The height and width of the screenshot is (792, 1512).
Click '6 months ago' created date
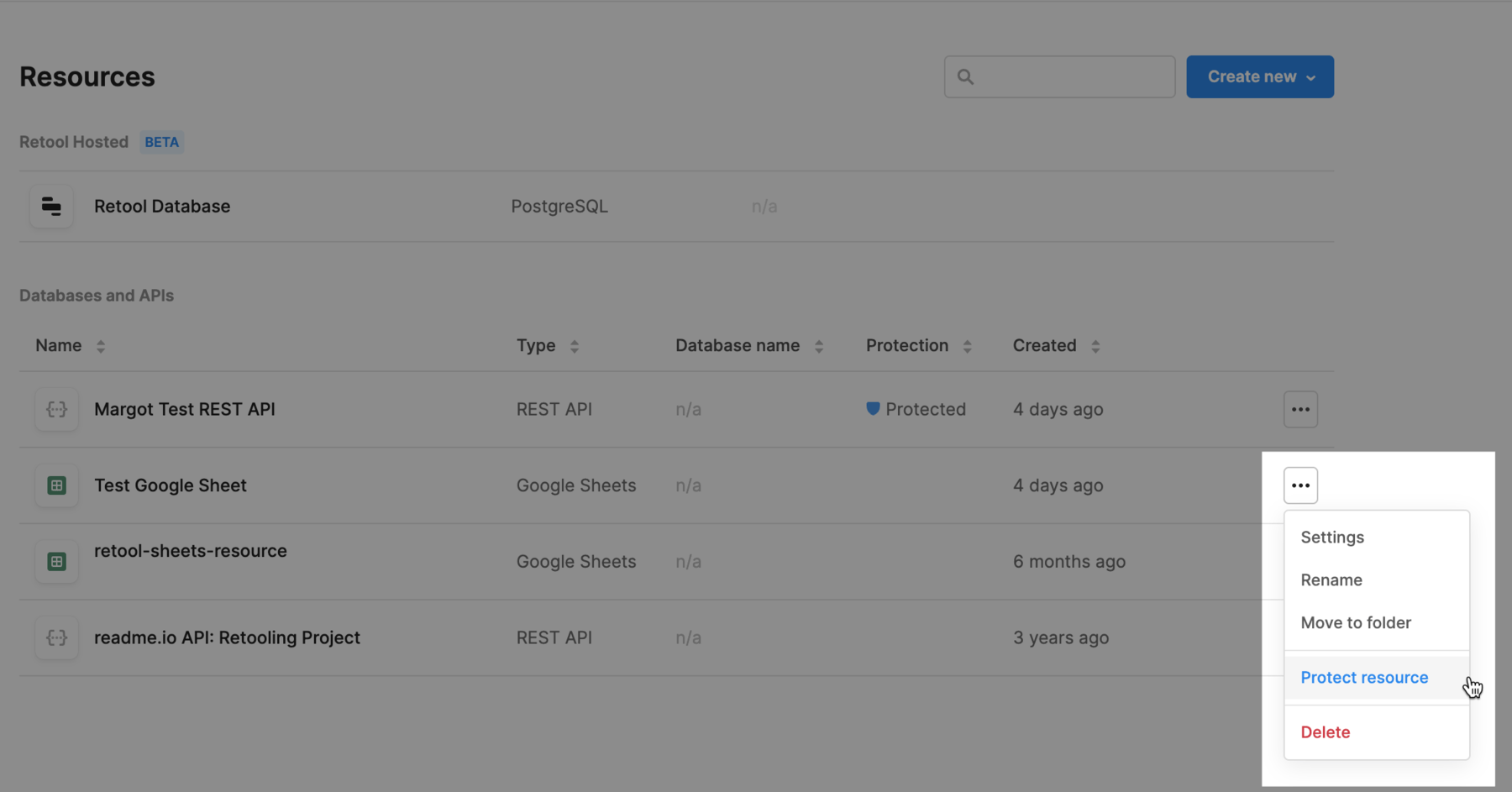pos(1068,562)
